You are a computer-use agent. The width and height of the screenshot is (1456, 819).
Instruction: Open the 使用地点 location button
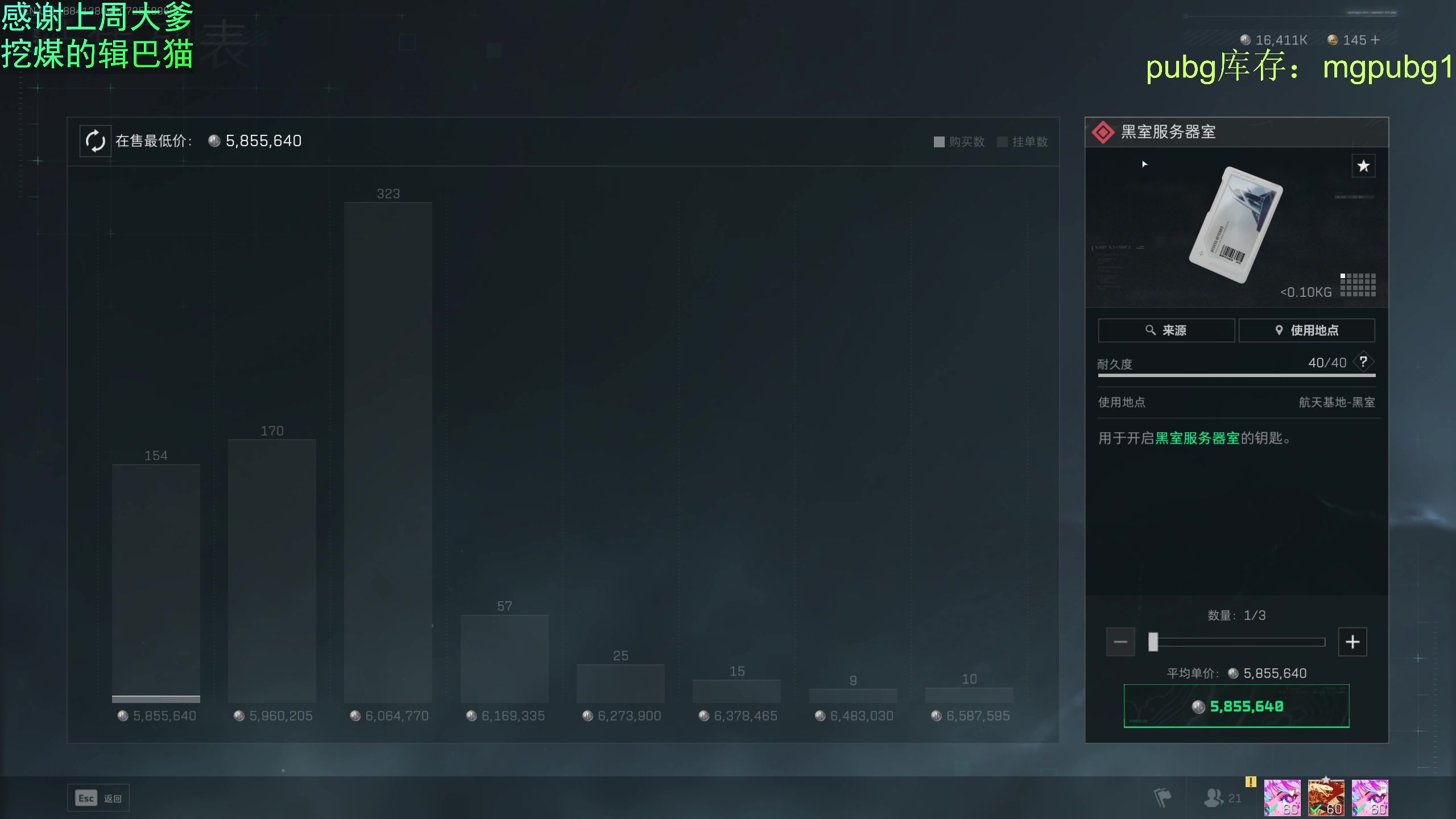click(1306, 330)
